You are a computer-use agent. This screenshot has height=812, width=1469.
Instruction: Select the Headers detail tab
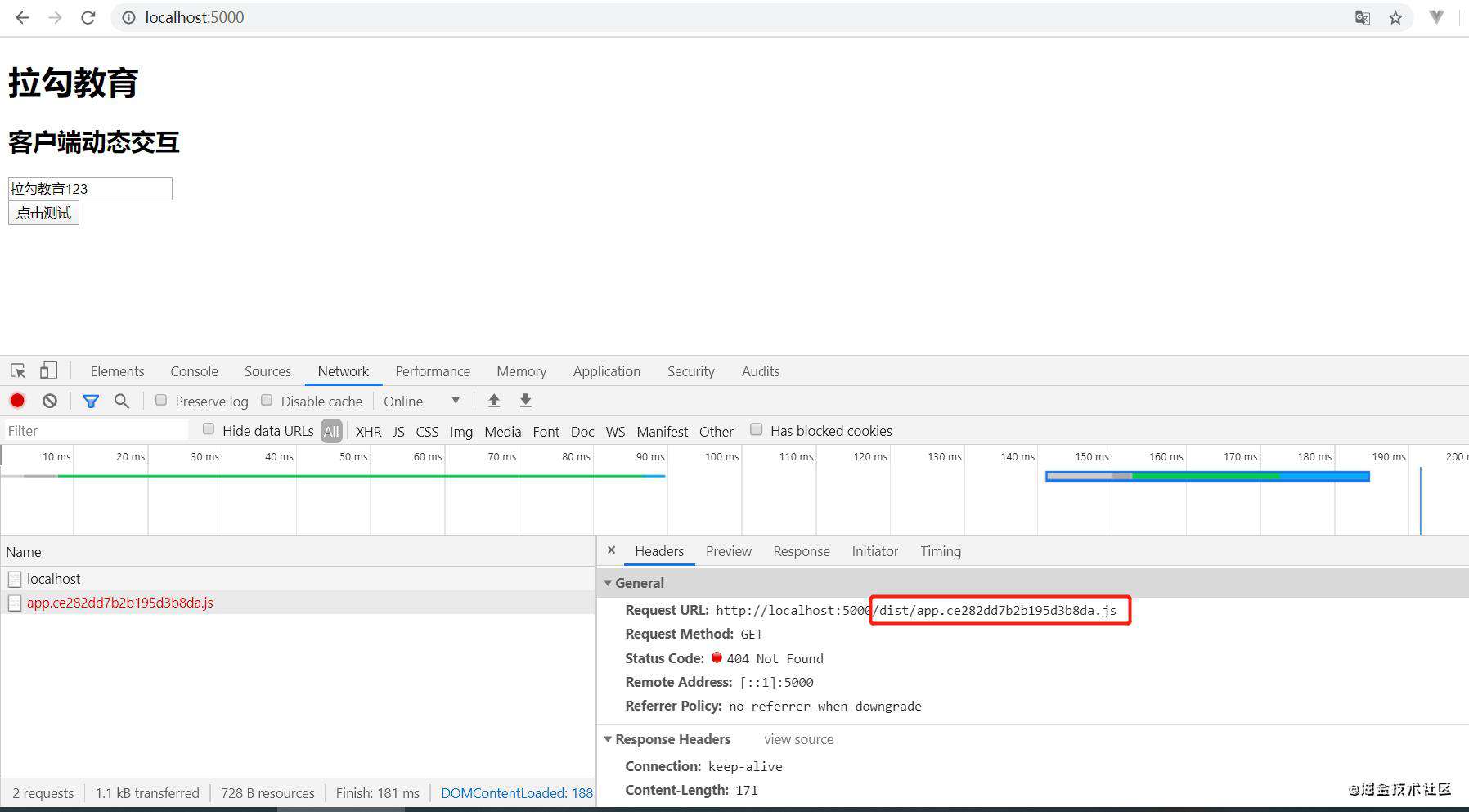click(x=659, y=551)
